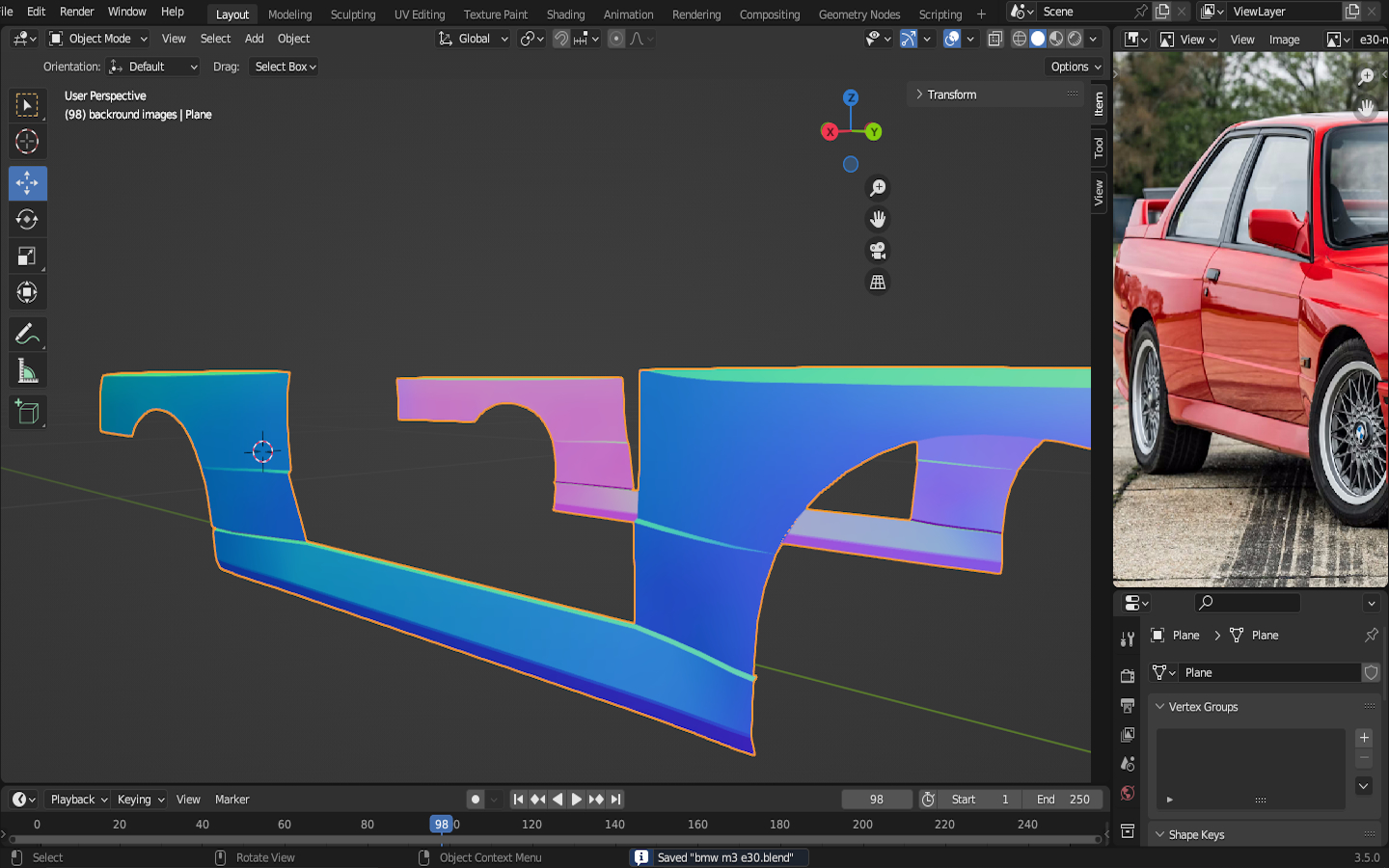Pin the properties editor context
The width and height of the screenshot is (1389, 868).
click(1371, 635)
